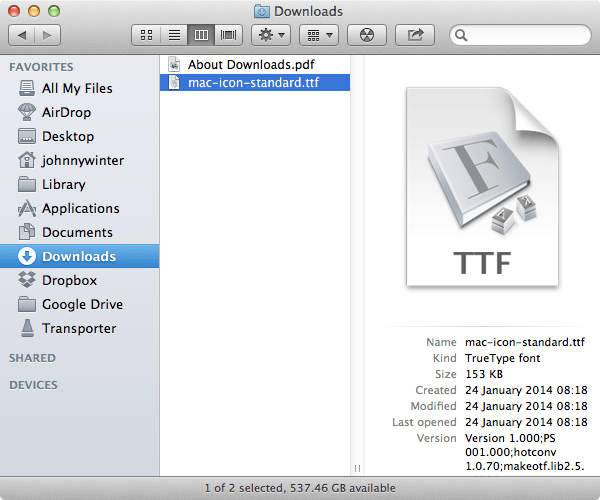Open the Action gear dropdown menu
The height and width of the screenshot is (500, 600).
pyautogui.click(x=271, y=35)
